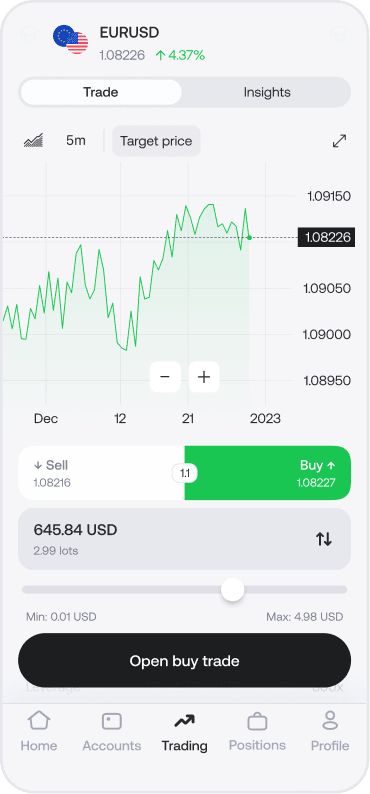Go to Home in bottom navigation
Image resolution: width=370 pixels, height=794 pixels.
point(39,731)
